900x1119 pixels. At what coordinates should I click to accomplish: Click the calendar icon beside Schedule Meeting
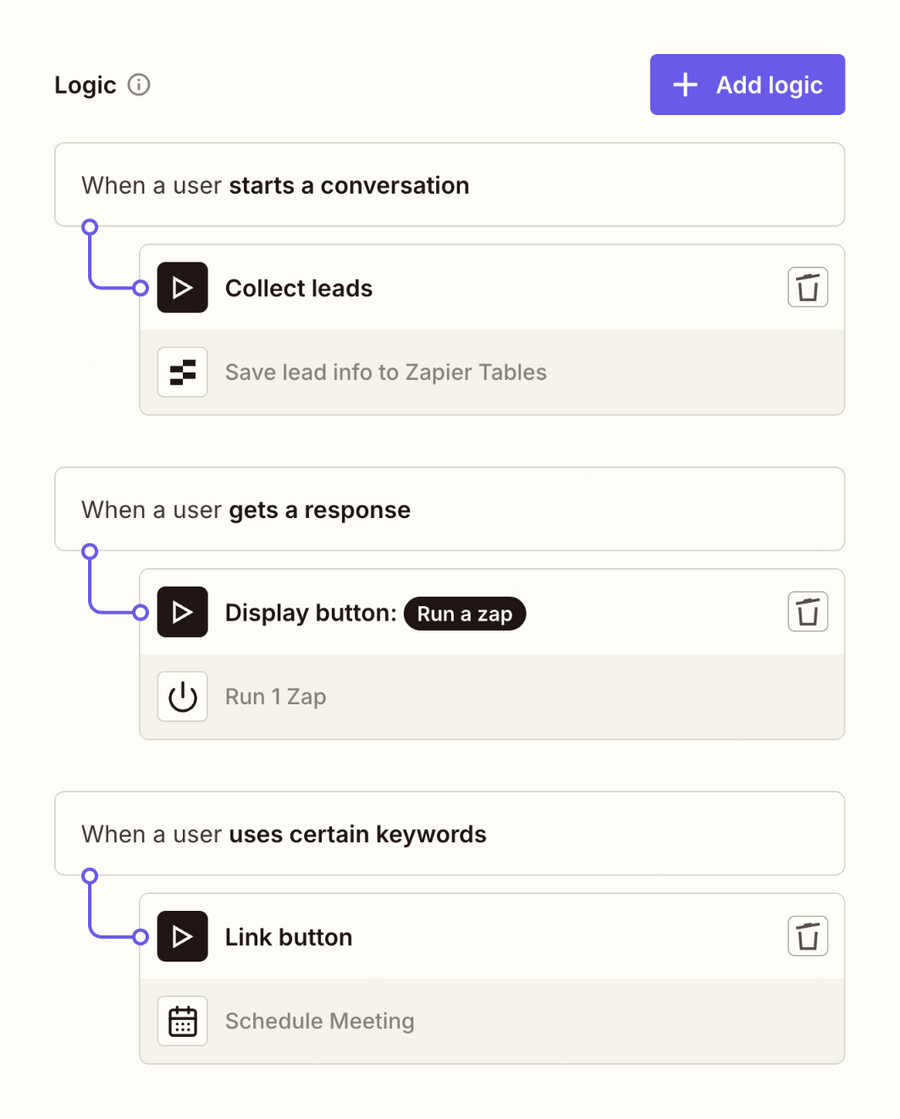pyautogui.click(x=182, y=1020)
